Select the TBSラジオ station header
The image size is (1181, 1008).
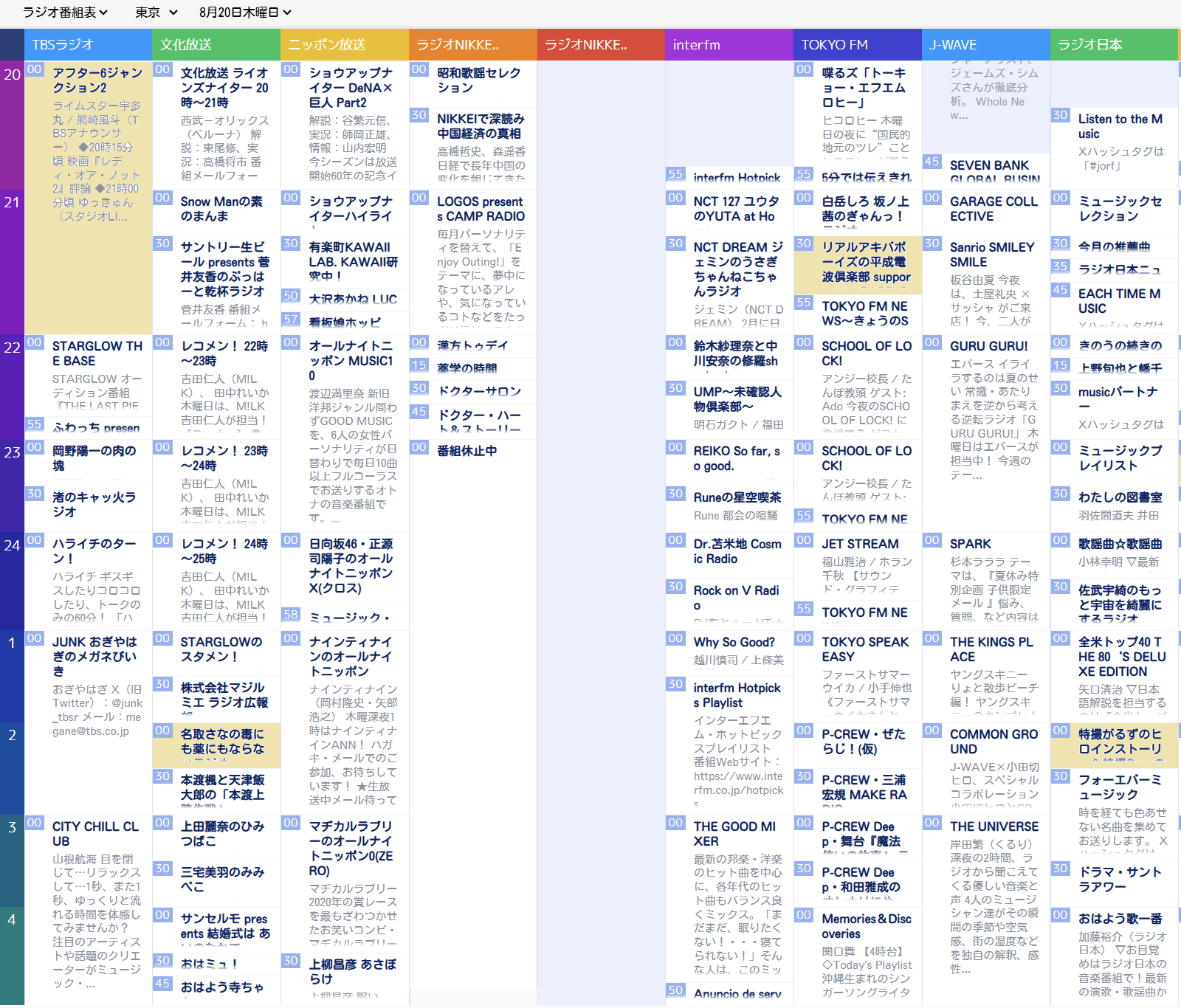point(88,45)
